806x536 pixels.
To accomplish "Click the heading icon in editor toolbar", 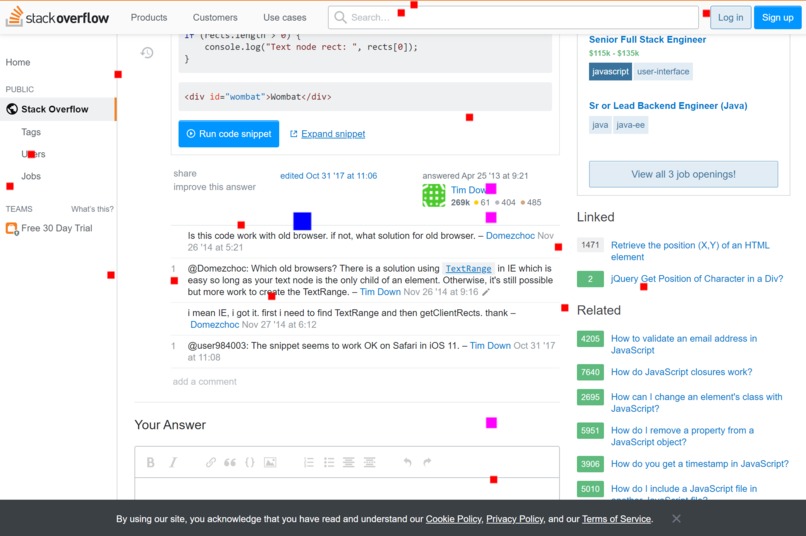I will click(349, 462).
